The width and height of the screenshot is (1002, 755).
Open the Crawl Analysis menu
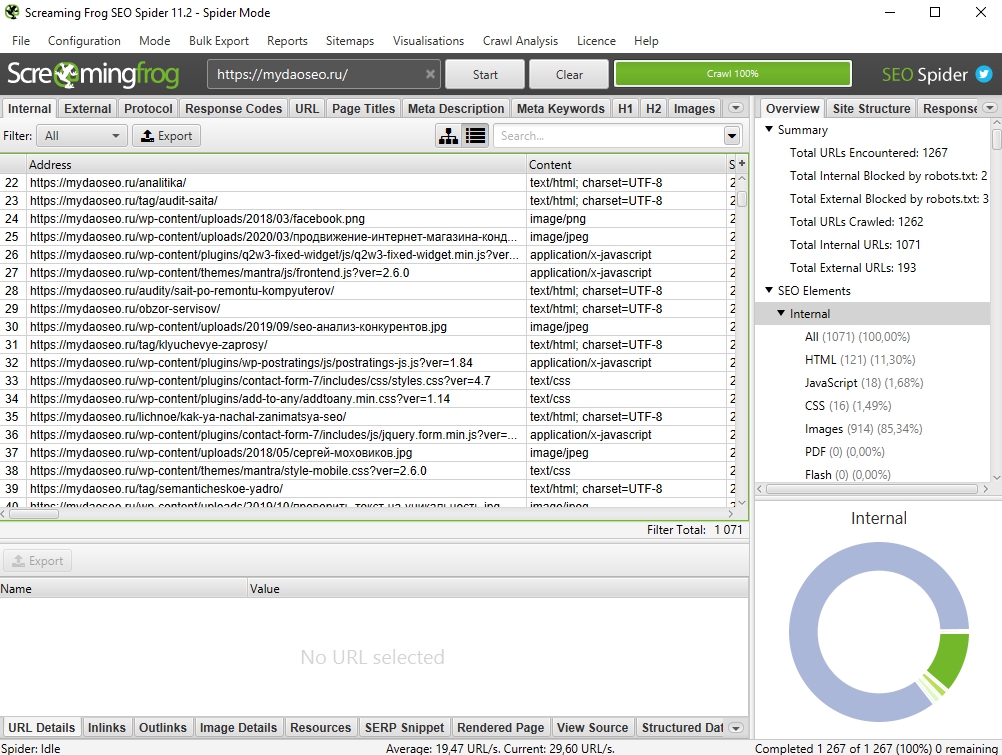coord(520,40)
